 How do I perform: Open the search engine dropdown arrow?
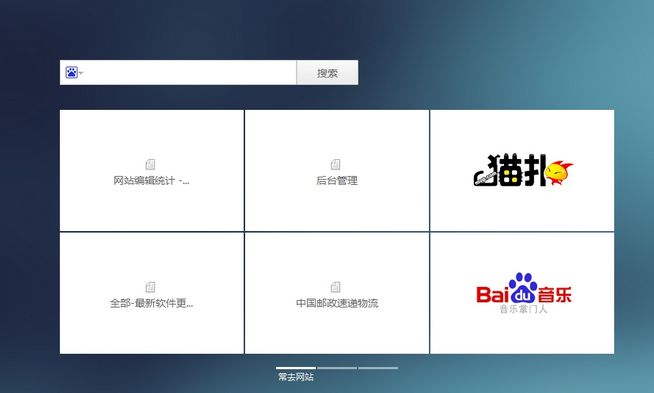[81, 73]
